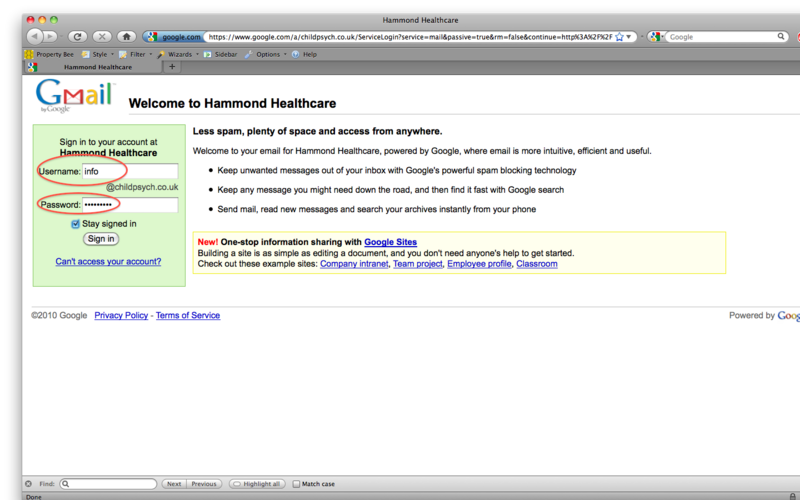Enable the Match case checkbox
Image resolution: width=800 pixels, height=500 pixels.
click(x=296, y=484)
